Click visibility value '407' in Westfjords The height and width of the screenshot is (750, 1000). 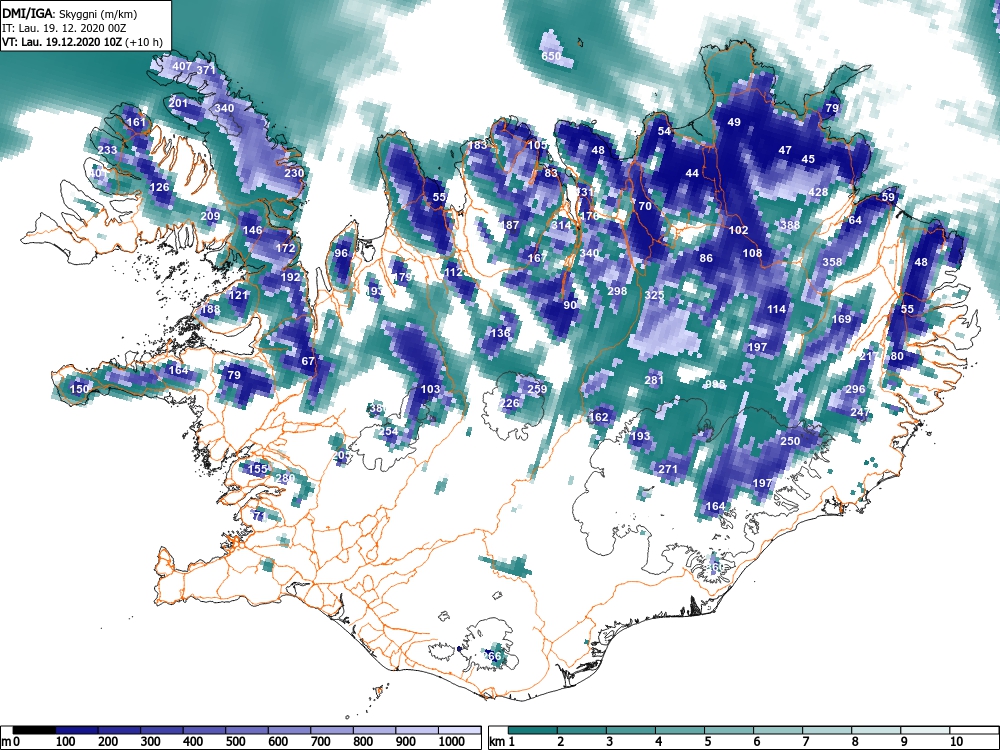click(x=182, y=66)
